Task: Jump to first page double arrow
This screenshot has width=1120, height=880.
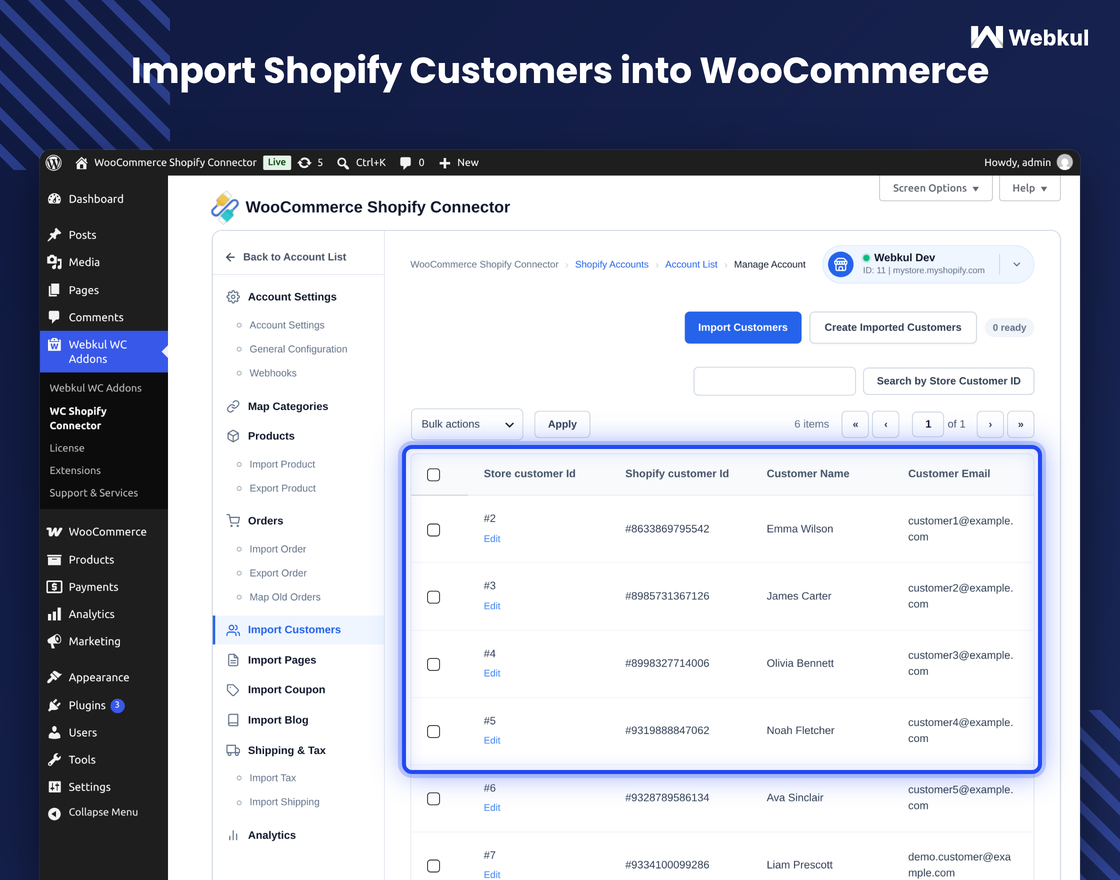Action: pyautogui.click(x=855, y=424)
